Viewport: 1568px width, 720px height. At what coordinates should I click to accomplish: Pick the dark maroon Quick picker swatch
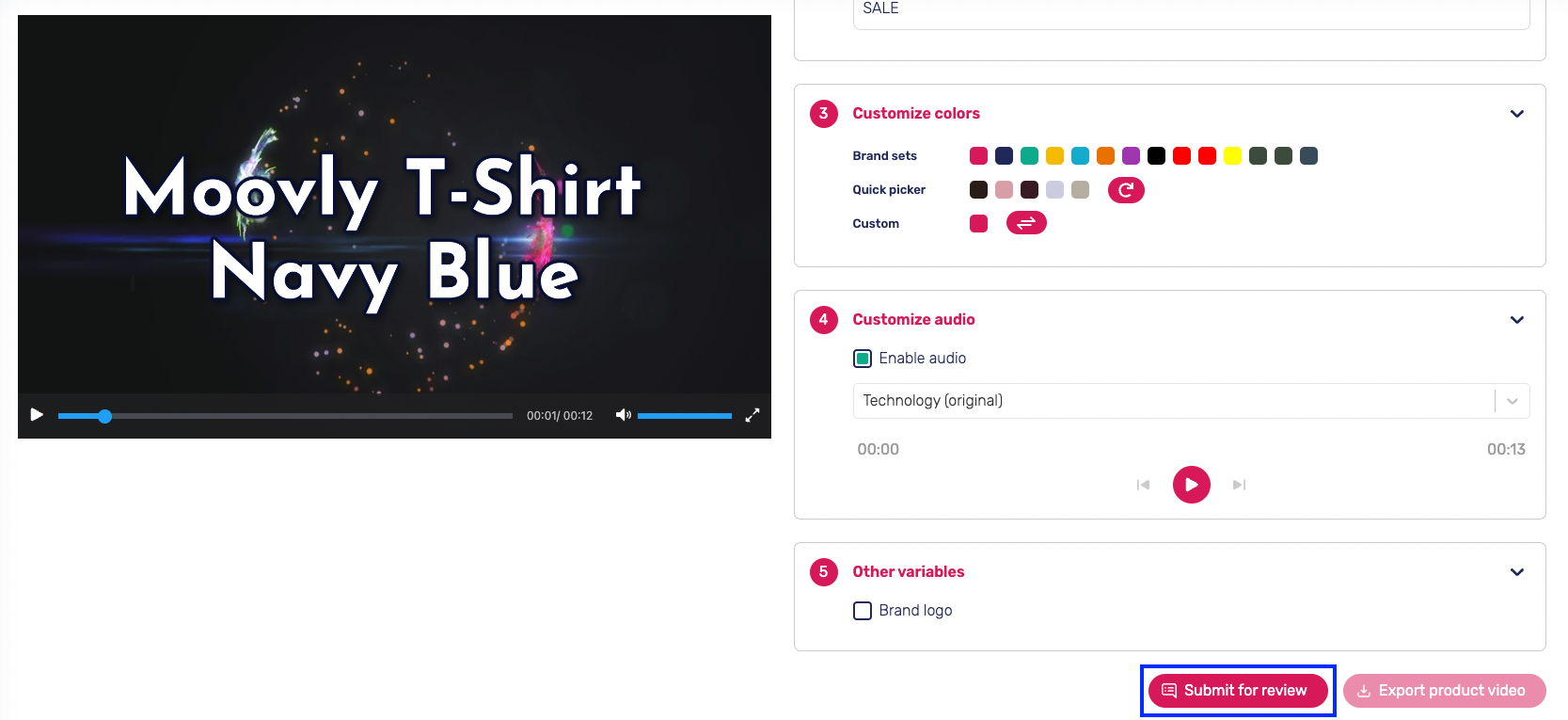coord(1029,190)
